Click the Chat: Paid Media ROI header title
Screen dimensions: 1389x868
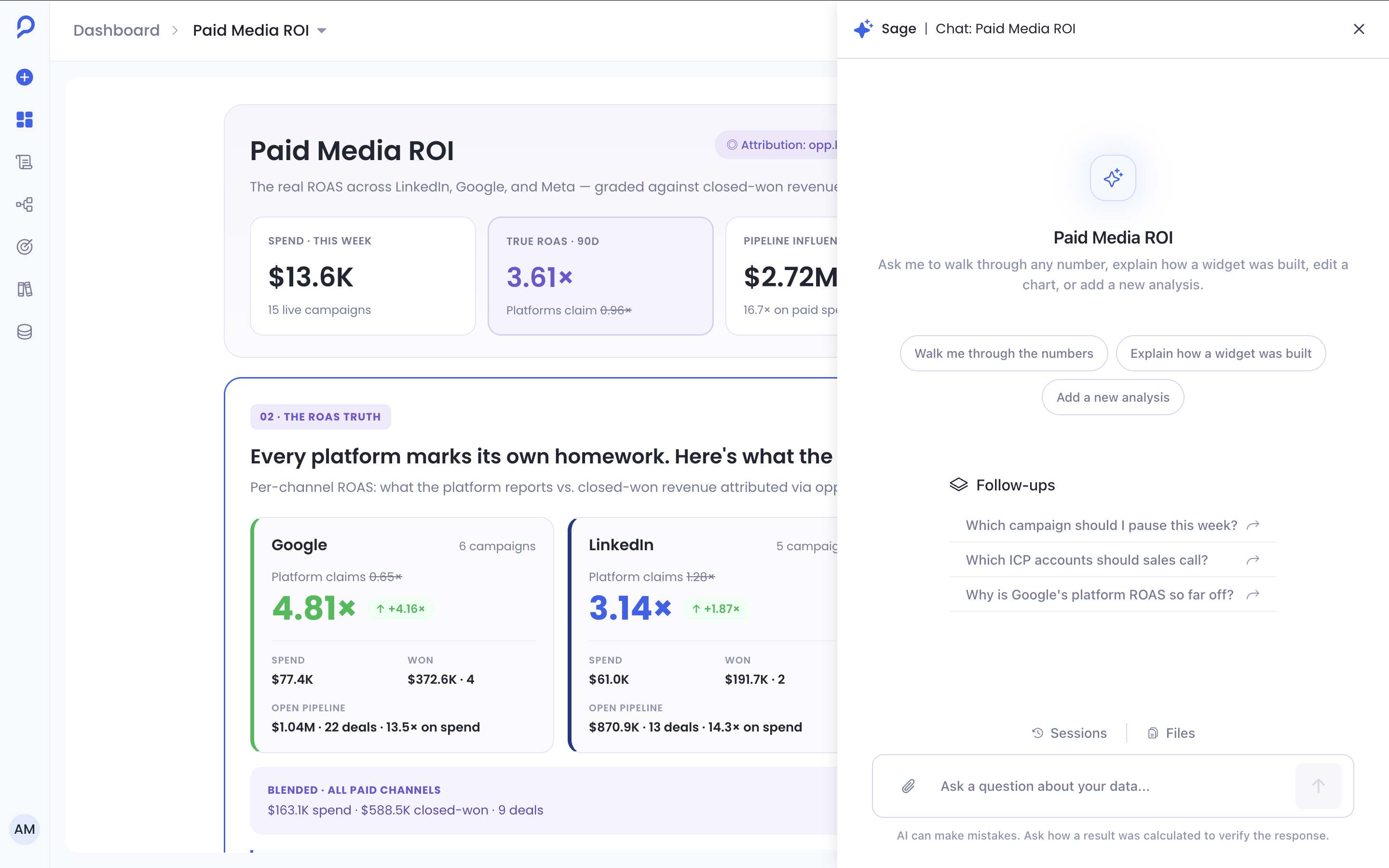tap(1005, 29)
